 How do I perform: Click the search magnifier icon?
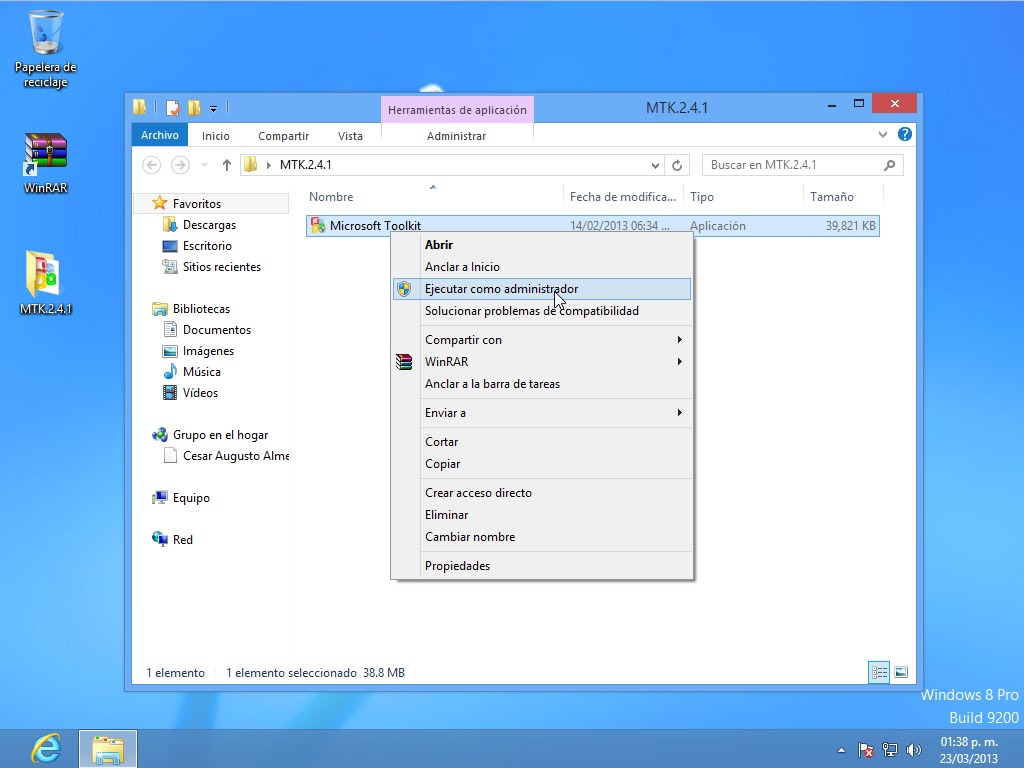[x=889, y=165]
